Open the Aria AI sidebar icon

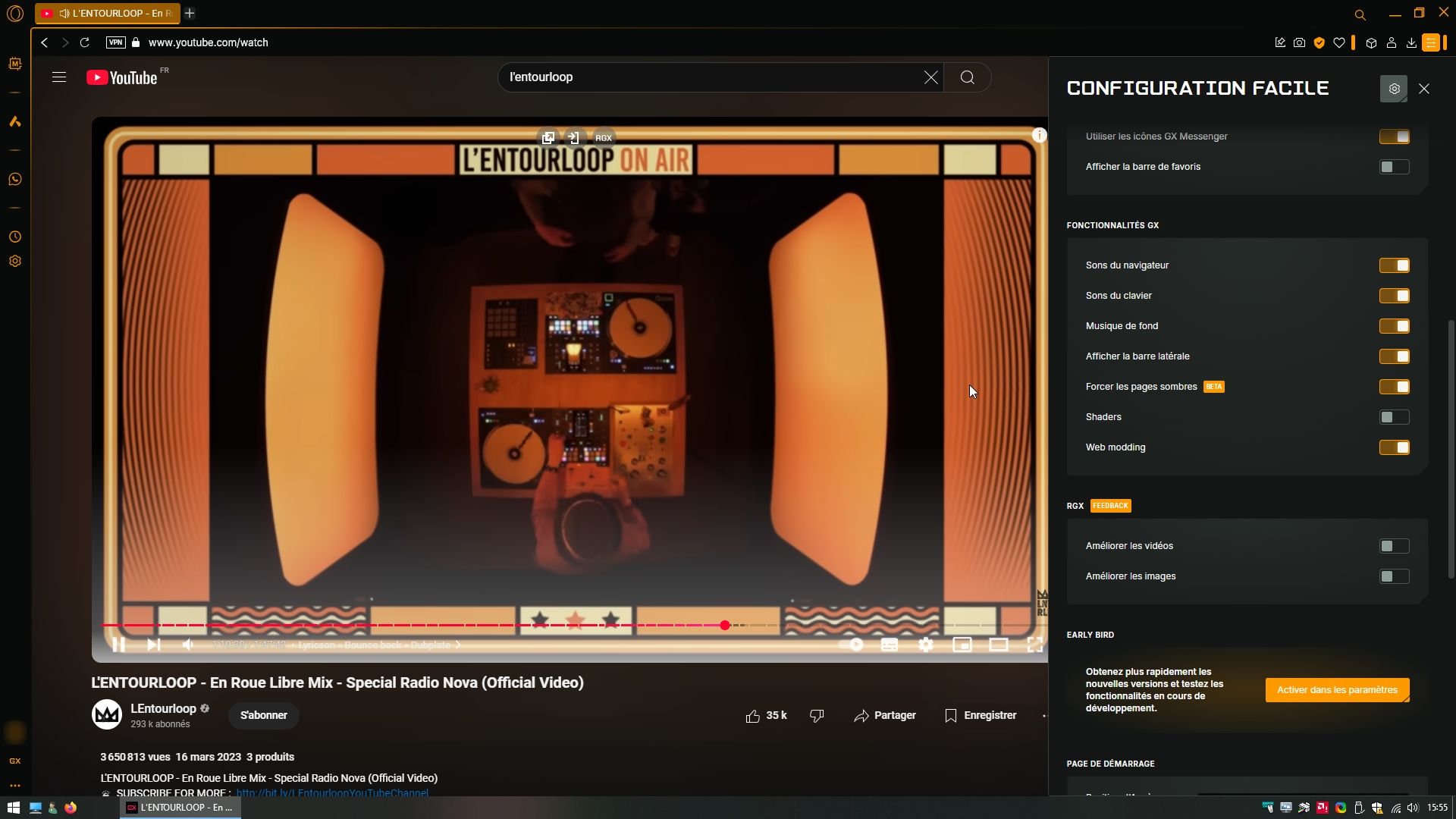click(x=14, y=121)
